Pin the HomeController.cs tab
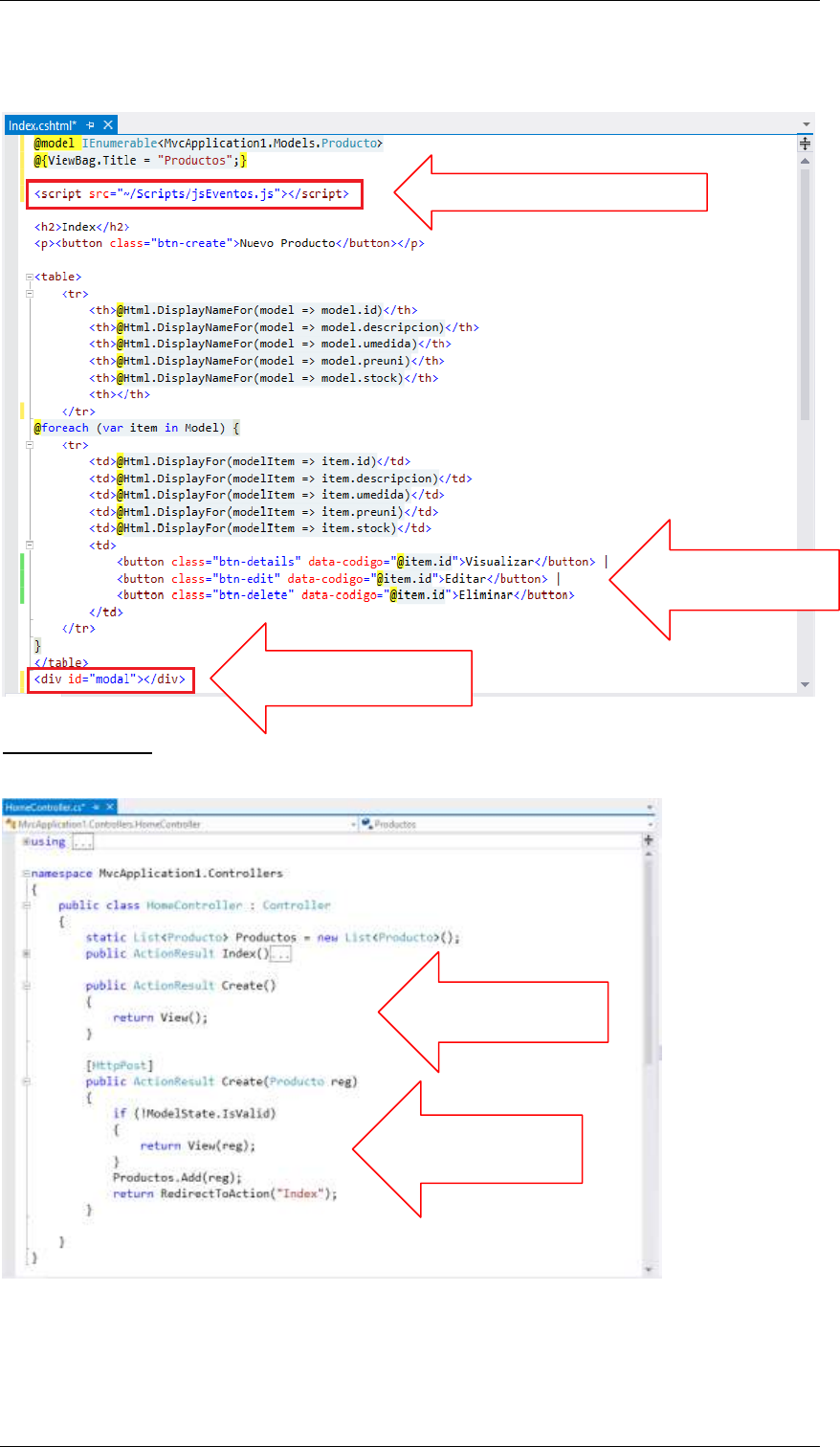Viewport: 840px width, 1447px height. coord(96,808)
